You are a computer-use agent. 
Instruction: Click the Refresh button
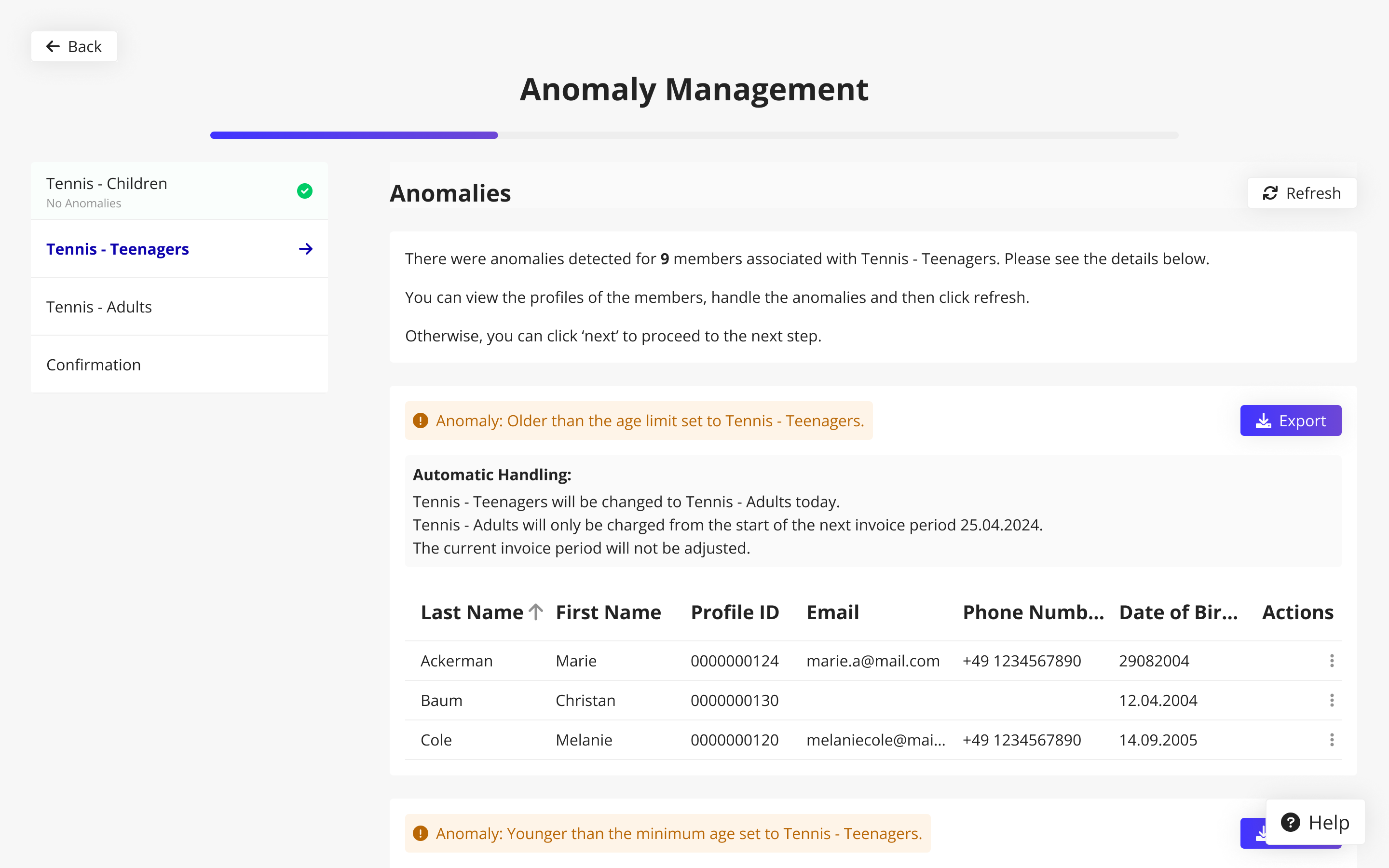(1302, 193)
